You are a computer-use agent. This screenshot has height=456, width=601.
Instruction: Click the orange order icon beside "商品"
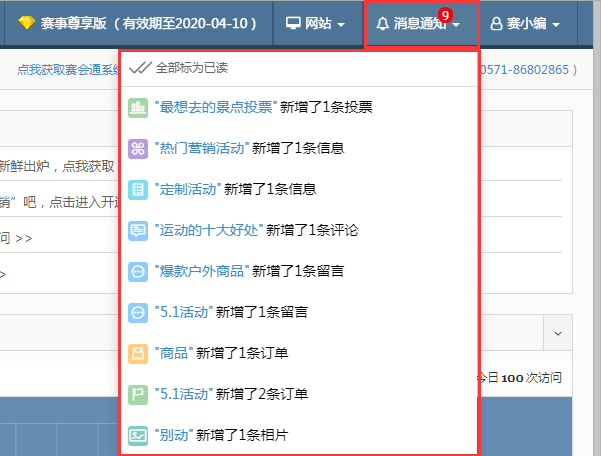[x=138, y=353]
